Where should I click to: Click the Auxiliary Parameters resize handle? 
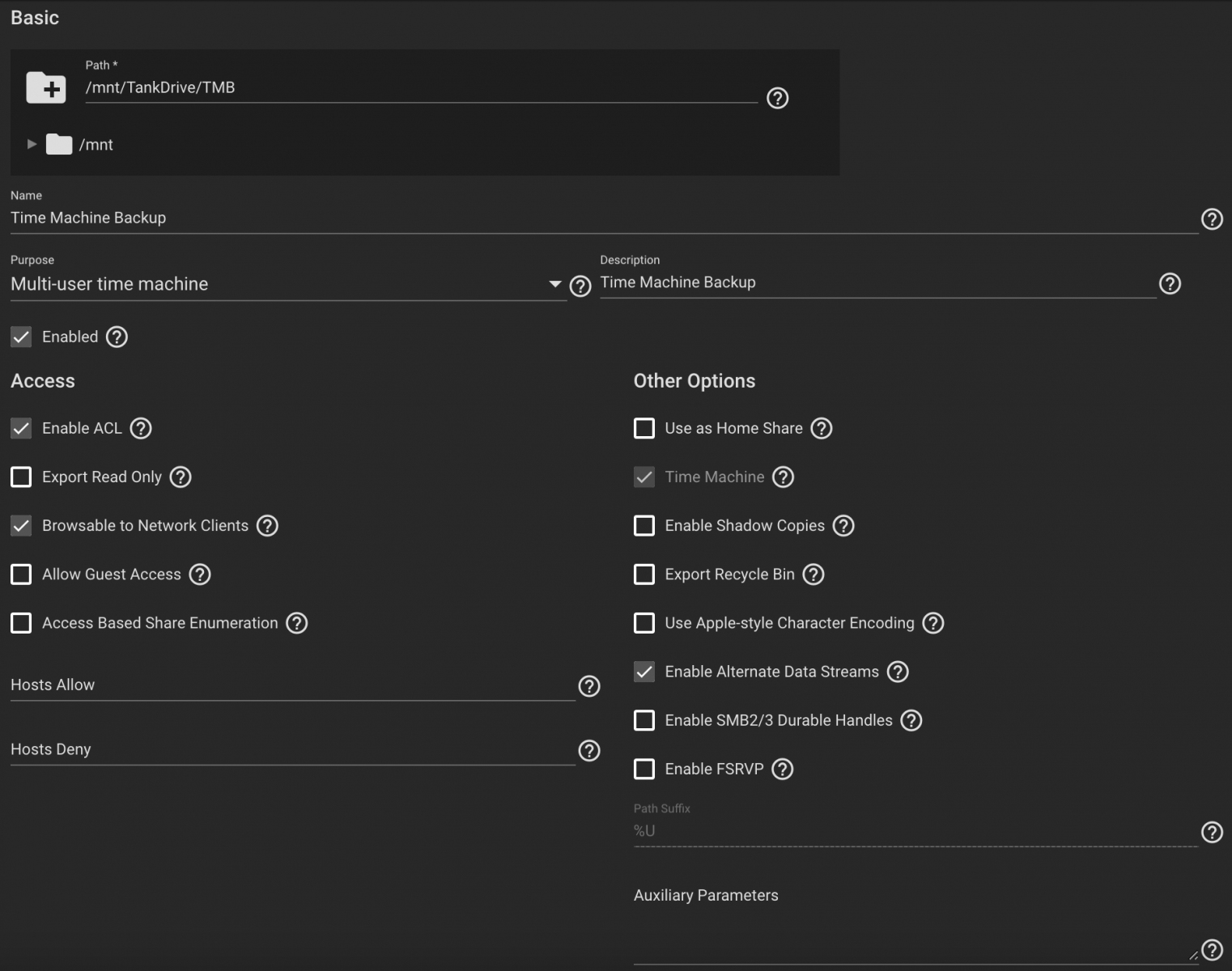coord(1193,956)
